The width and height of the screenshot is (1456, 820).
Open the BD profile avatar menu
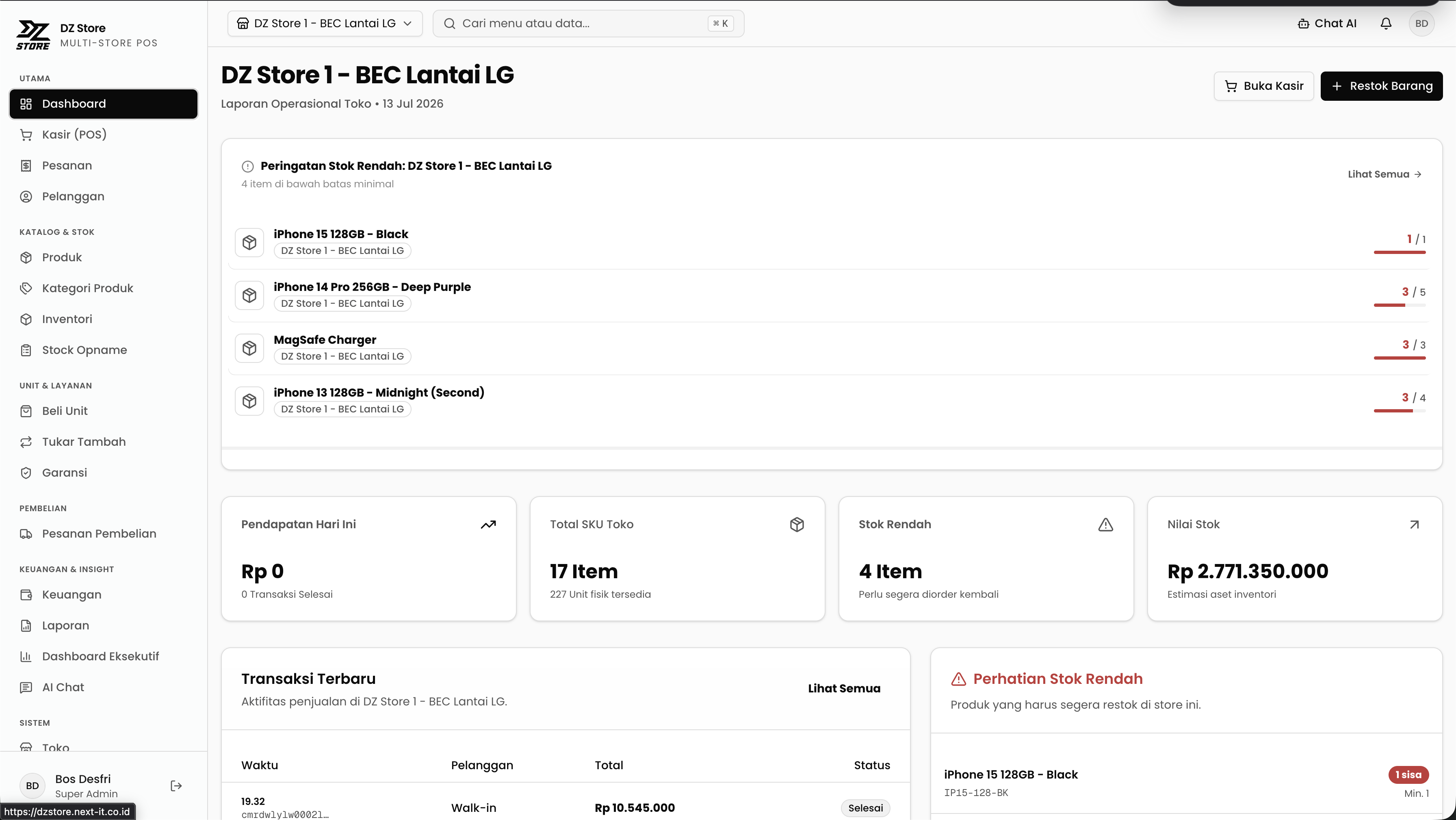click(x=1421, y=23)
